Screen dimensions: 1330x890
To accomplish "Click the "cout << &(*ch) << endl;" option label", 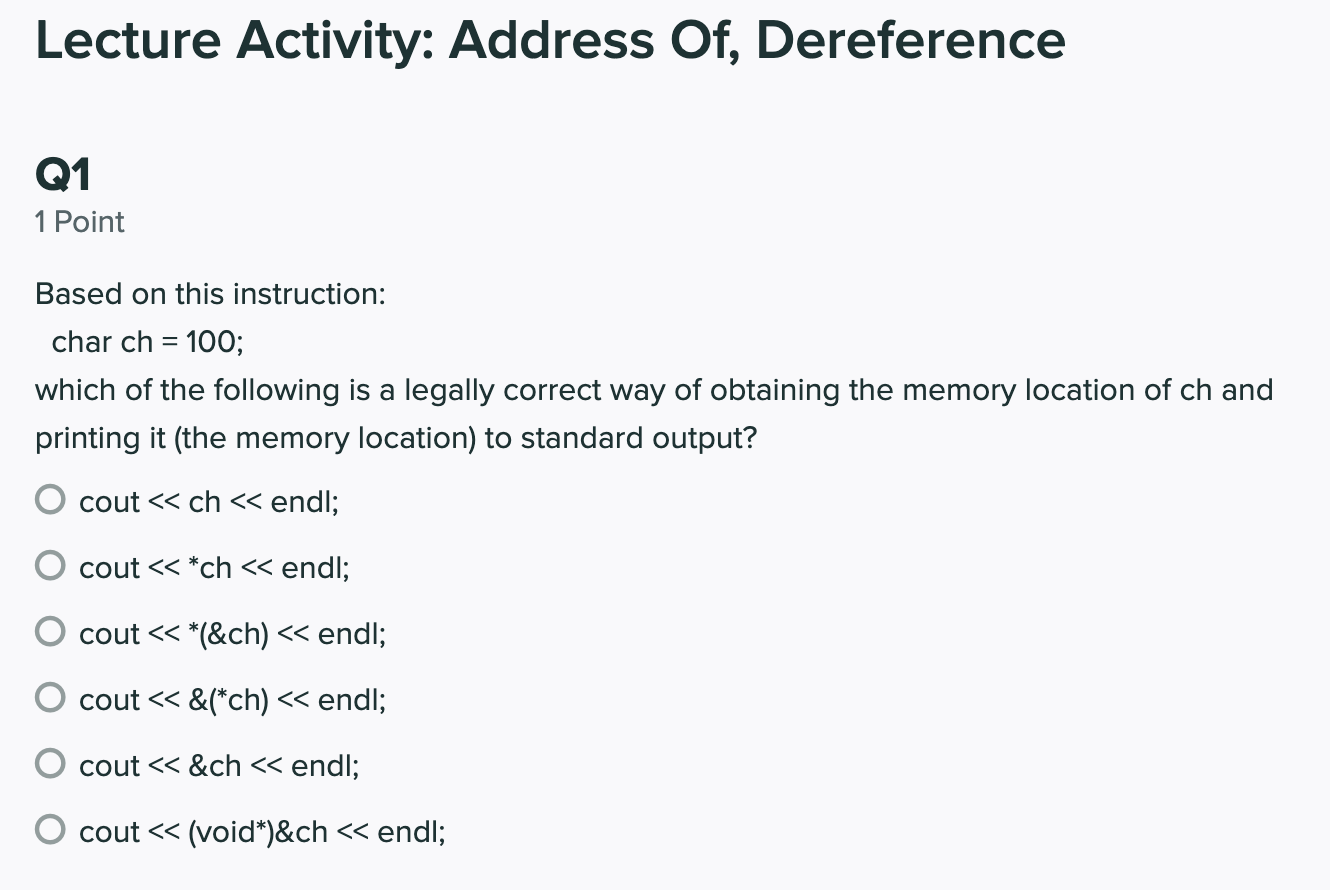I will pyautogui.click(x=233, y=699).
